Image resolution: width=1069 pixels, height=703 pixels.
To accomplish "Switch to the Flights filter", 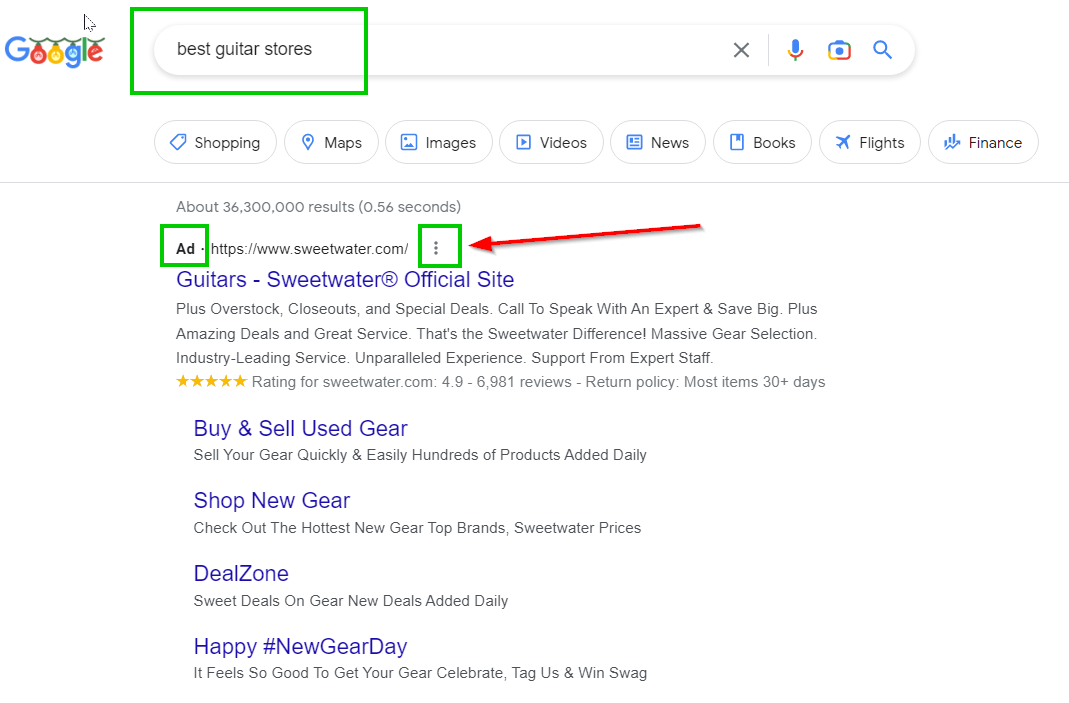I will pos(870,143).
